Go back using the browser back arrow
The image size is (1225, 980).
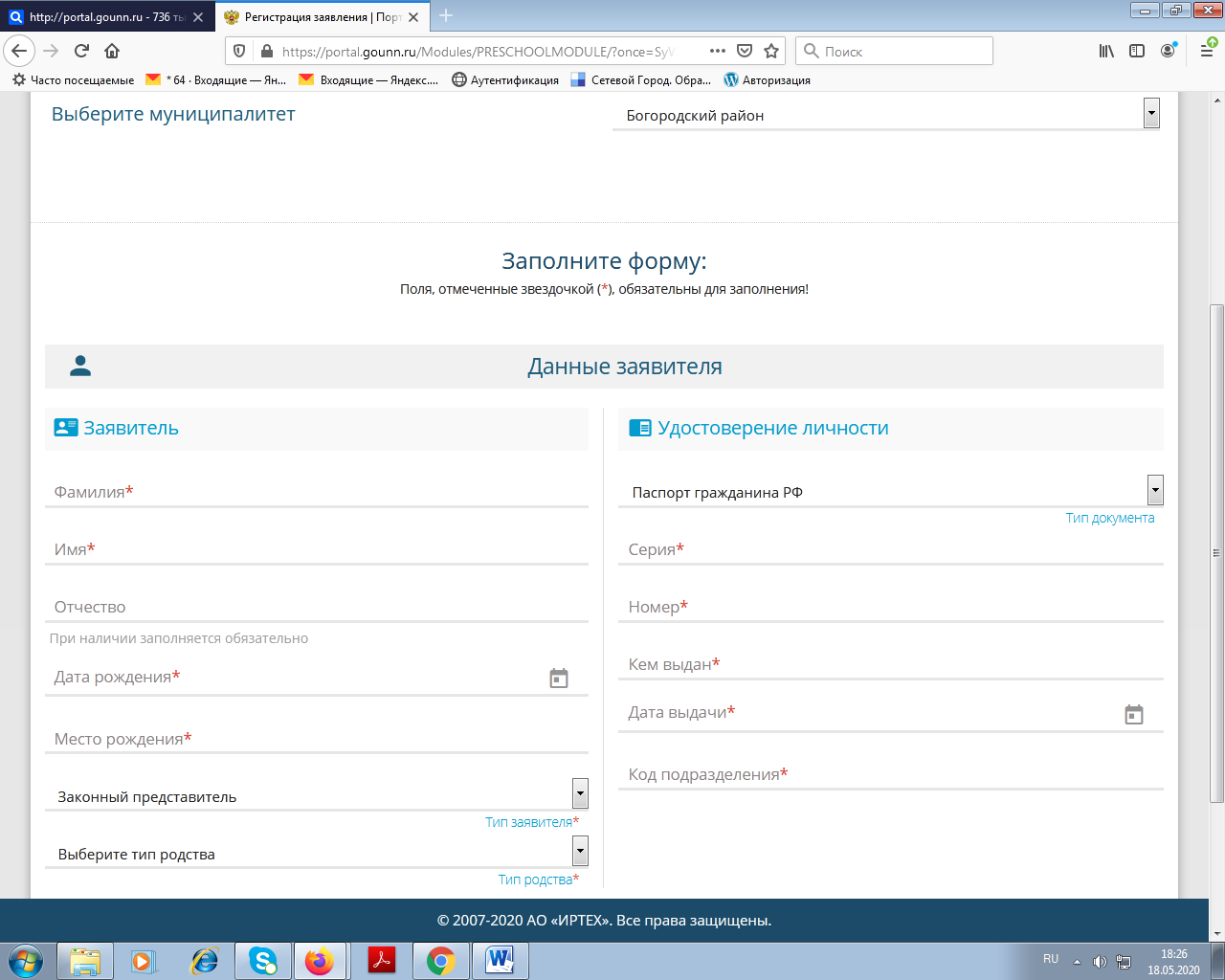pos(19,51)
